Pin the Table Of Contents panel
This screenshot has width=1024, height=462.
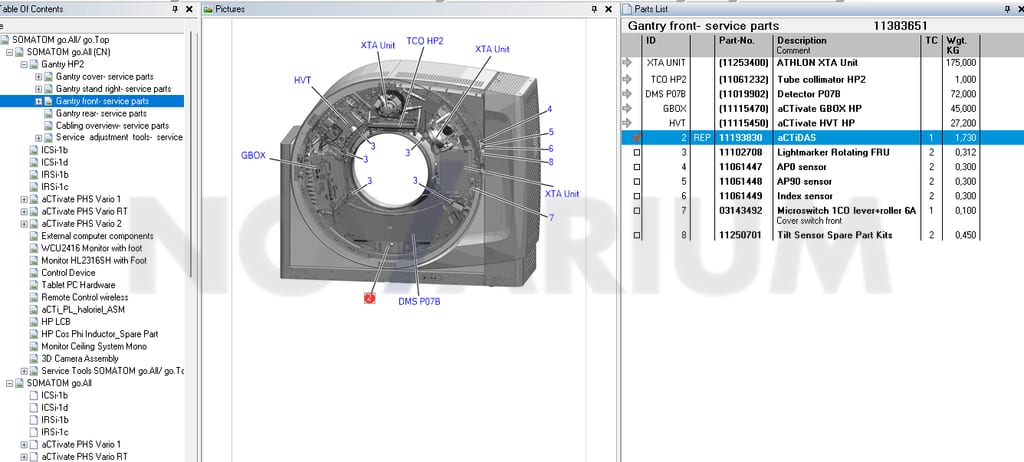pos(175,9)
